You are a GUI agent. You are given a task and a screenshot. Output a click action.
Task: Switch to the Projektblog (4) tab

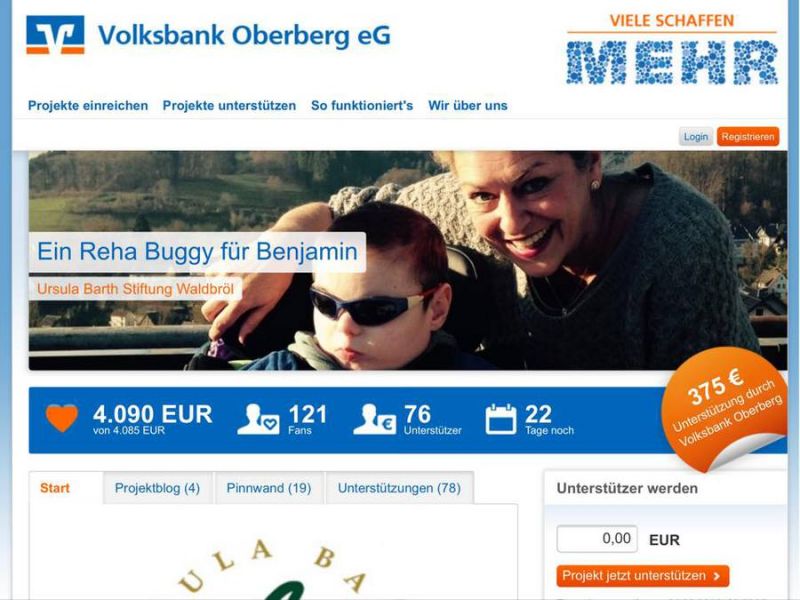[x=157, y=488]
